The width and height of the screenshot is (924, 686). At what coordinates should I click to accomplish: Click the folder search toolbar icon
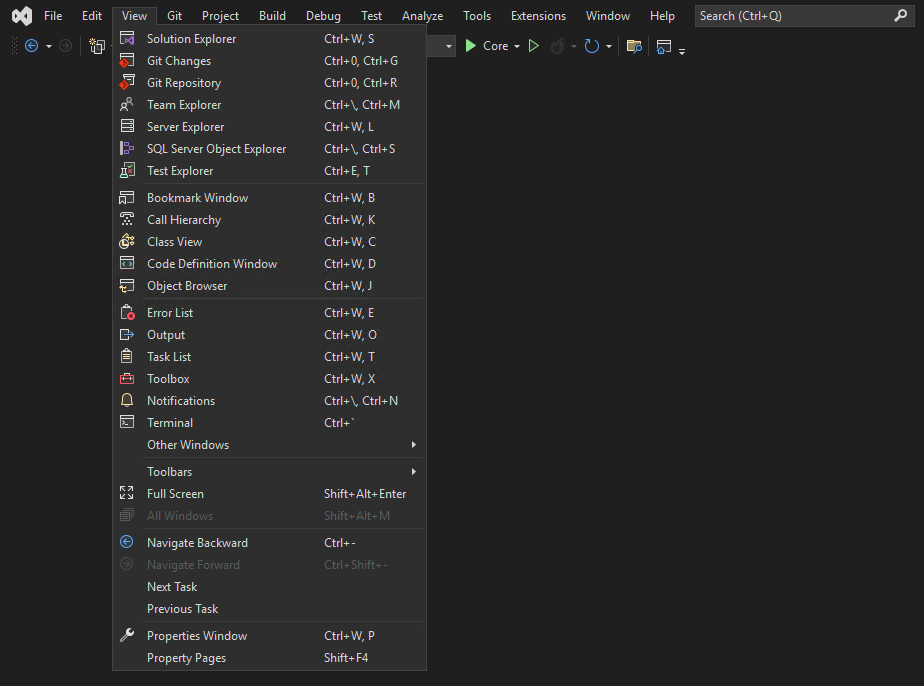tap(634, 46)
